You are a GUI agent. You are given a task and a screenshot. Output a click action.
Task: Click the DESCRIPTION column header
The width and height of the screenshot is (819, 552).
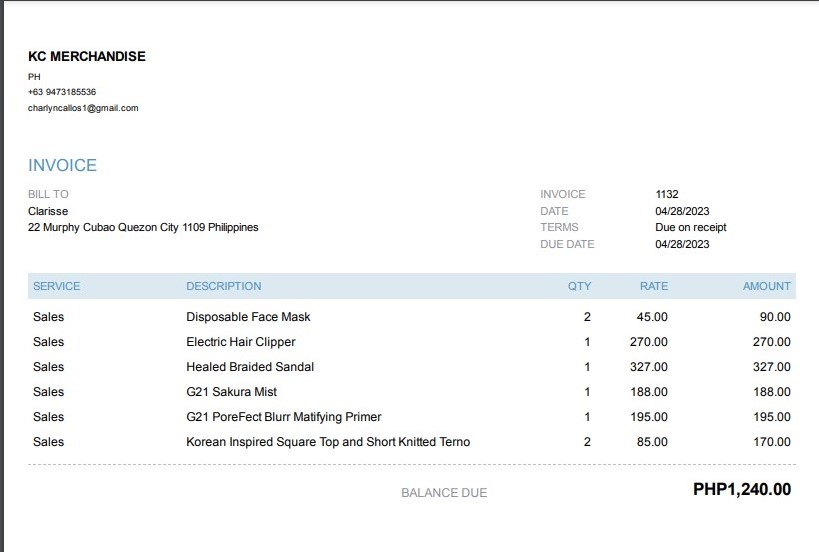click(223, 286)
